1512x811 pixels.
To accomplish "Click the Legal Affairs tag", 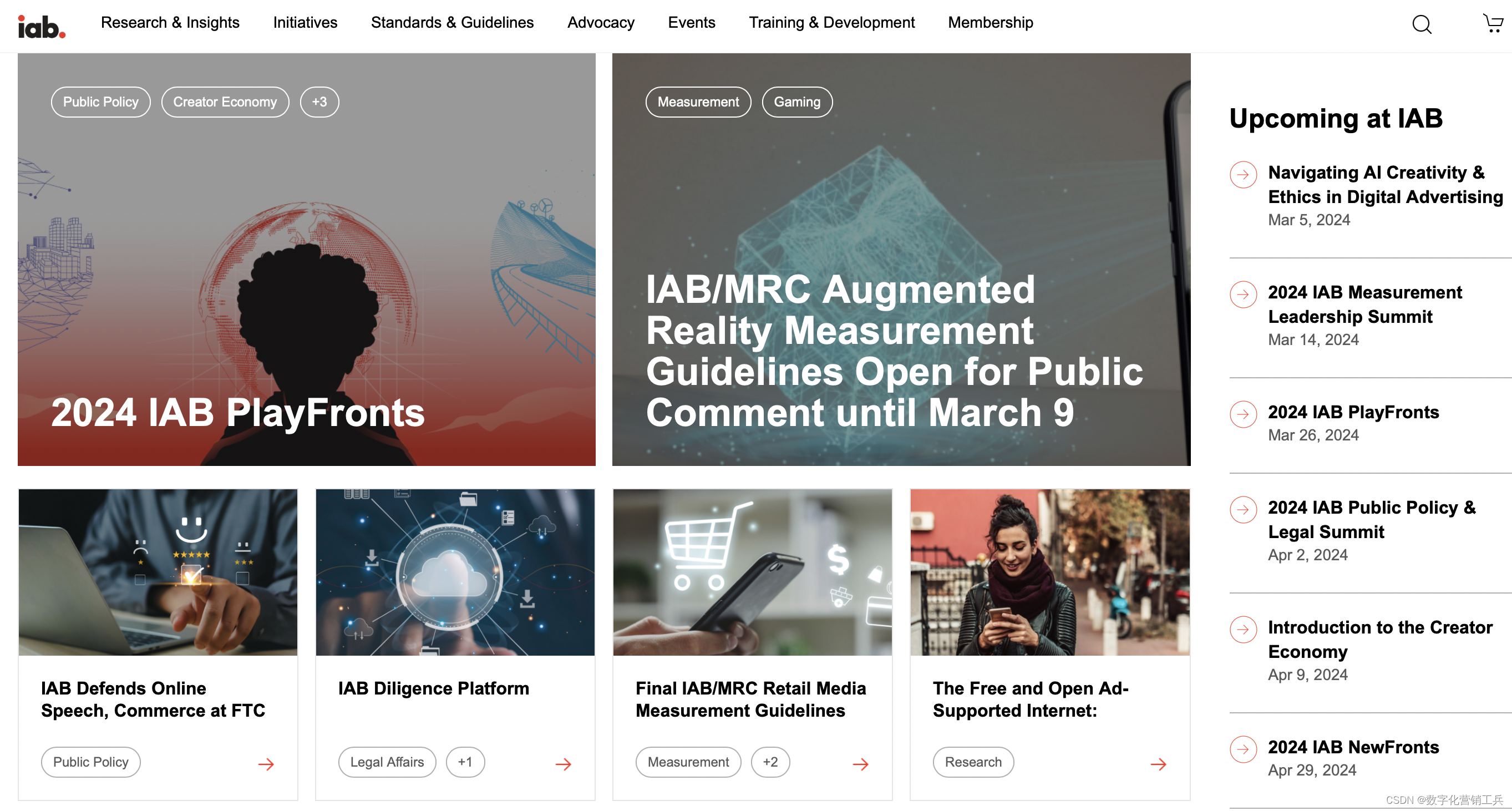I will click(x=387, y=762).
